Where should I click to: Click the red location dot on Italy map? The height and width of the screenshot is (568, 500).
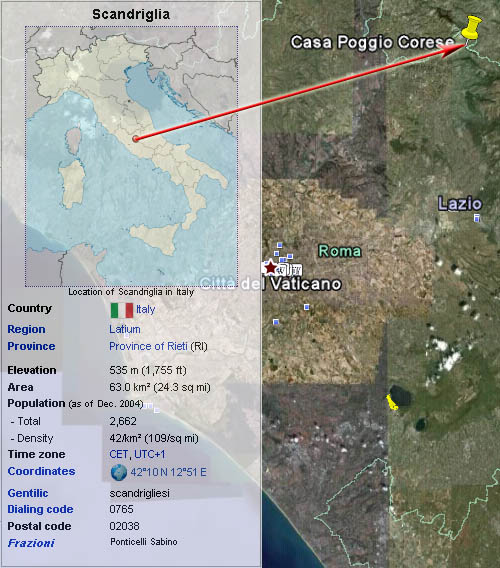pyautogui.click(x=136, y=139)
